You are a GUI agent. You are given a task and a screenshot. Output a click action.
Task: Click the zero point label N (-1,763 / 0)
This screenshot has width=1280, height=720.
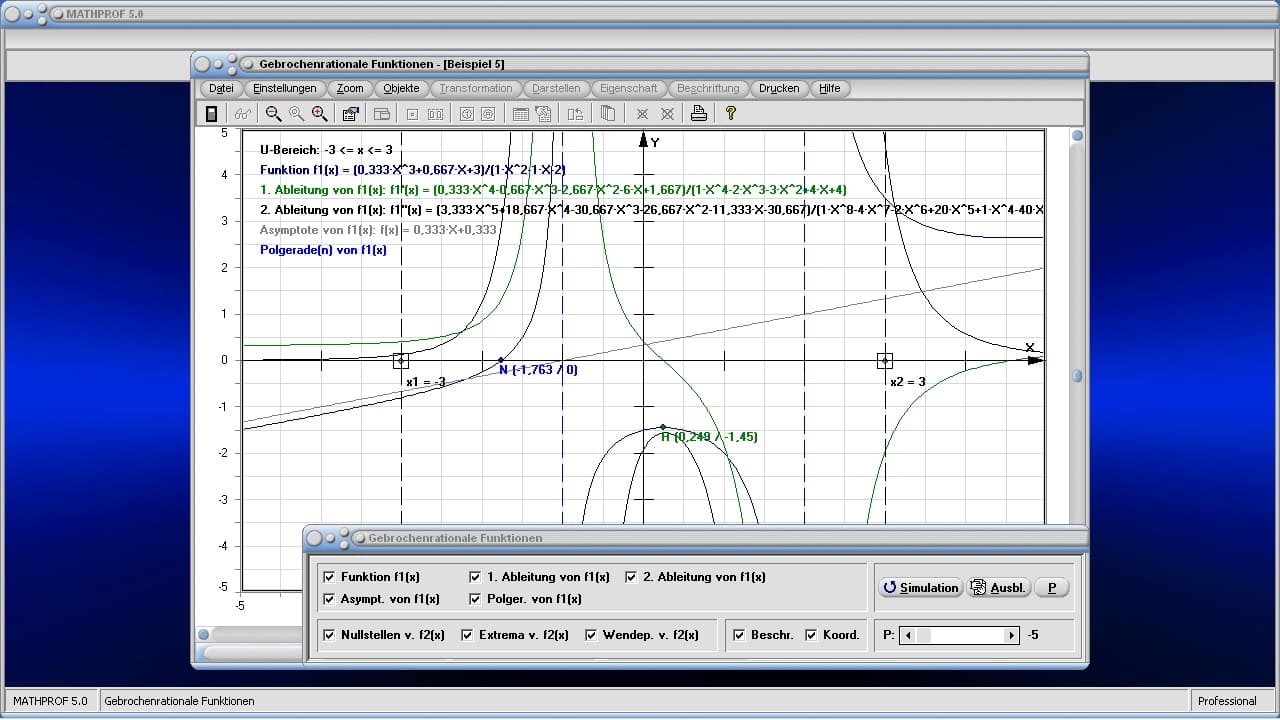[538, 370]
